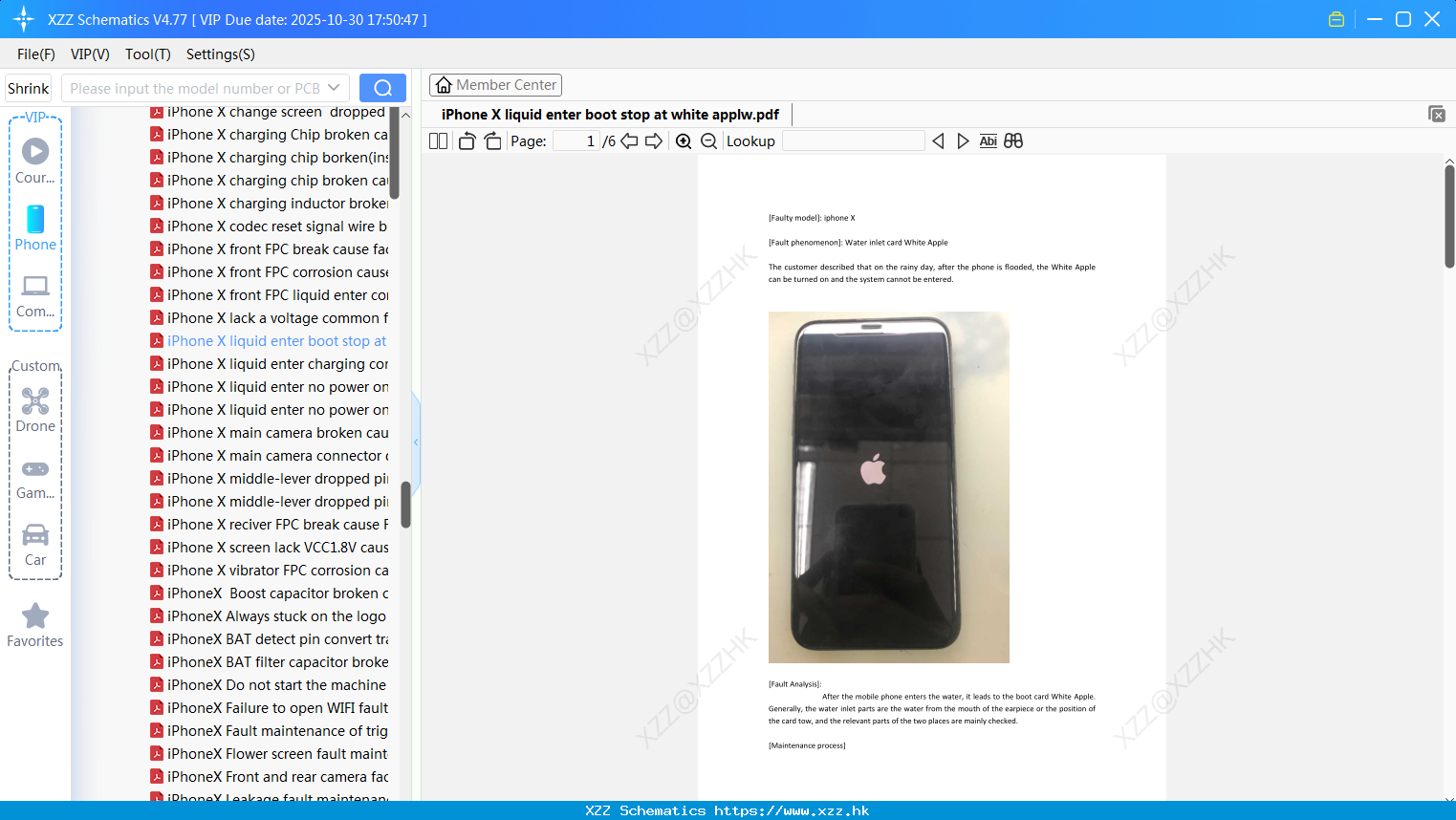Rotate page clockwise

tap(492, 141)
